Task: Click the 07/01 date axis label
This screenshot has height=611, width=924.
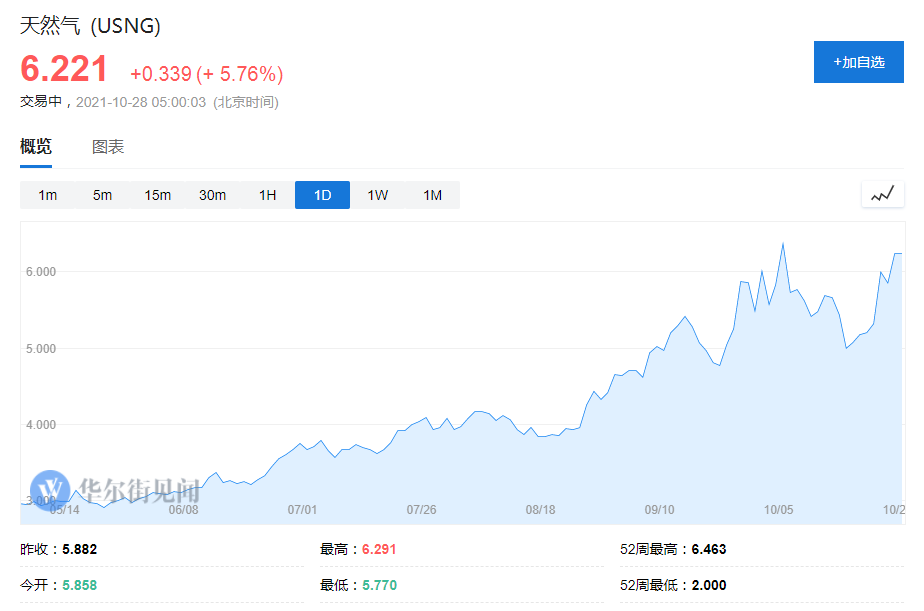Action: [302, 510]
